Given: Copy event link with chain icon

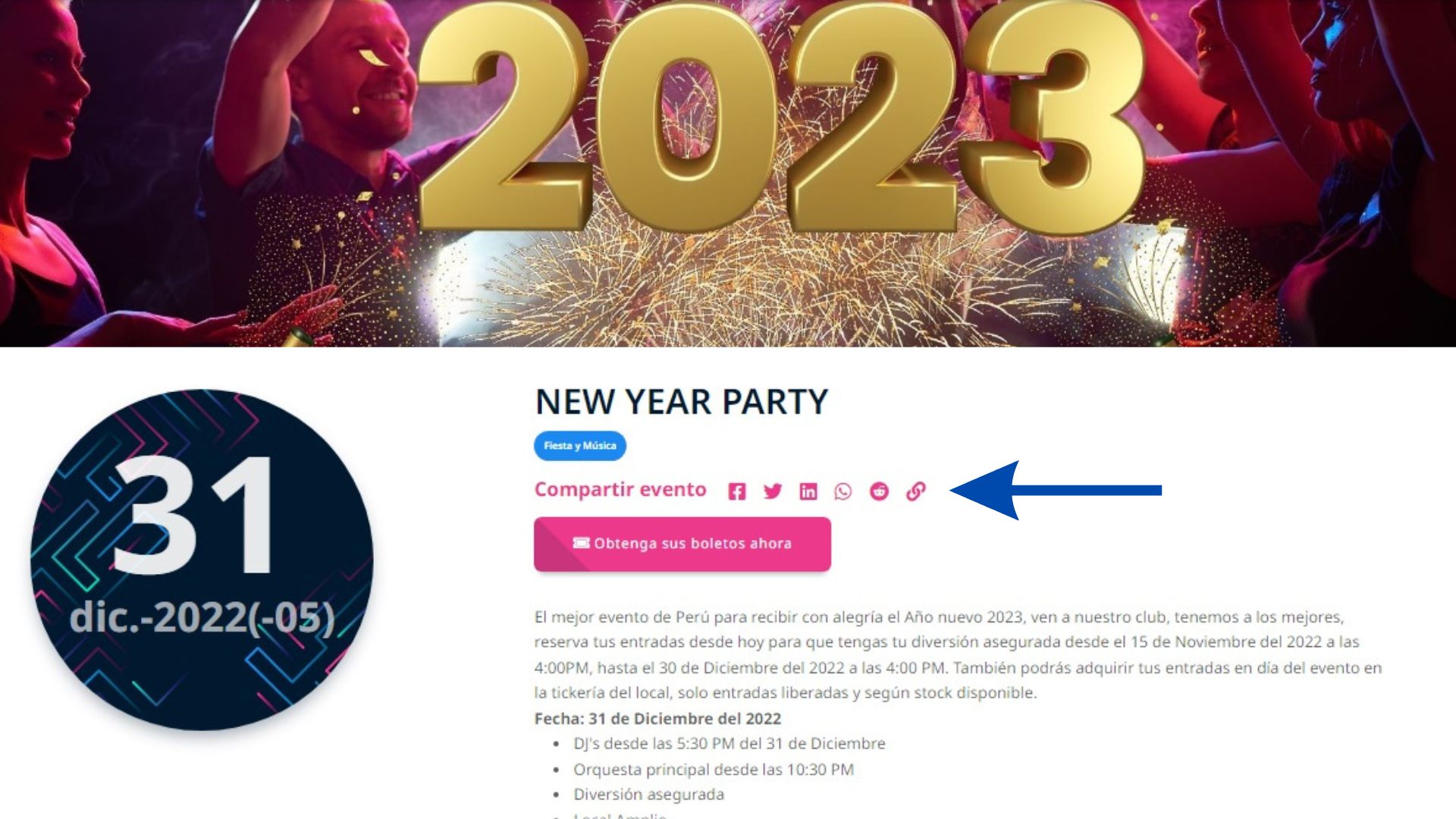Looking at the screenshot, I should (x=916, y=491).
